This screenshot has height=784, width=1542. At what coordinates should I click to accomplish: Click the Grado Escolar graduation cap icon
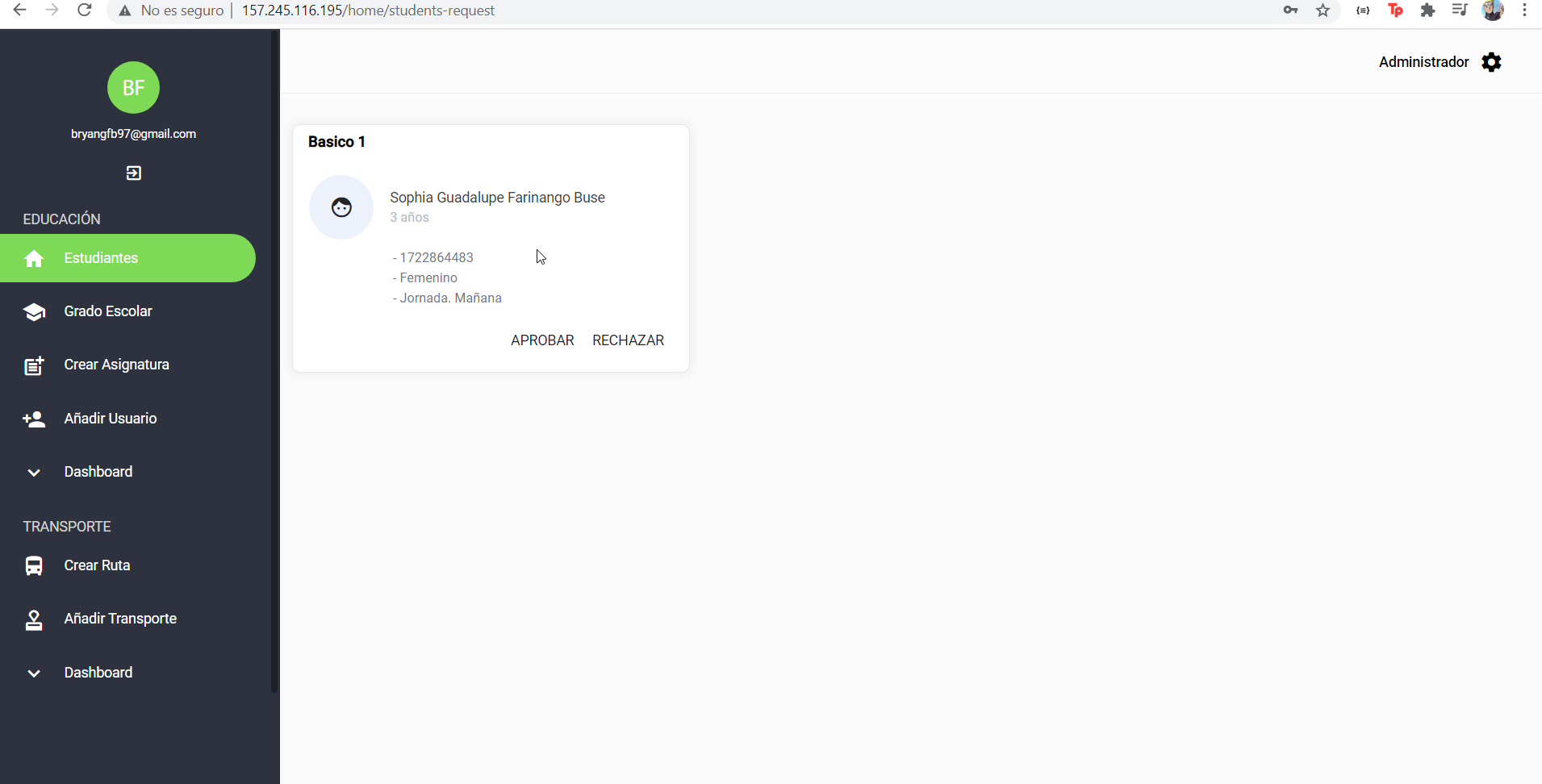(34, 311)
